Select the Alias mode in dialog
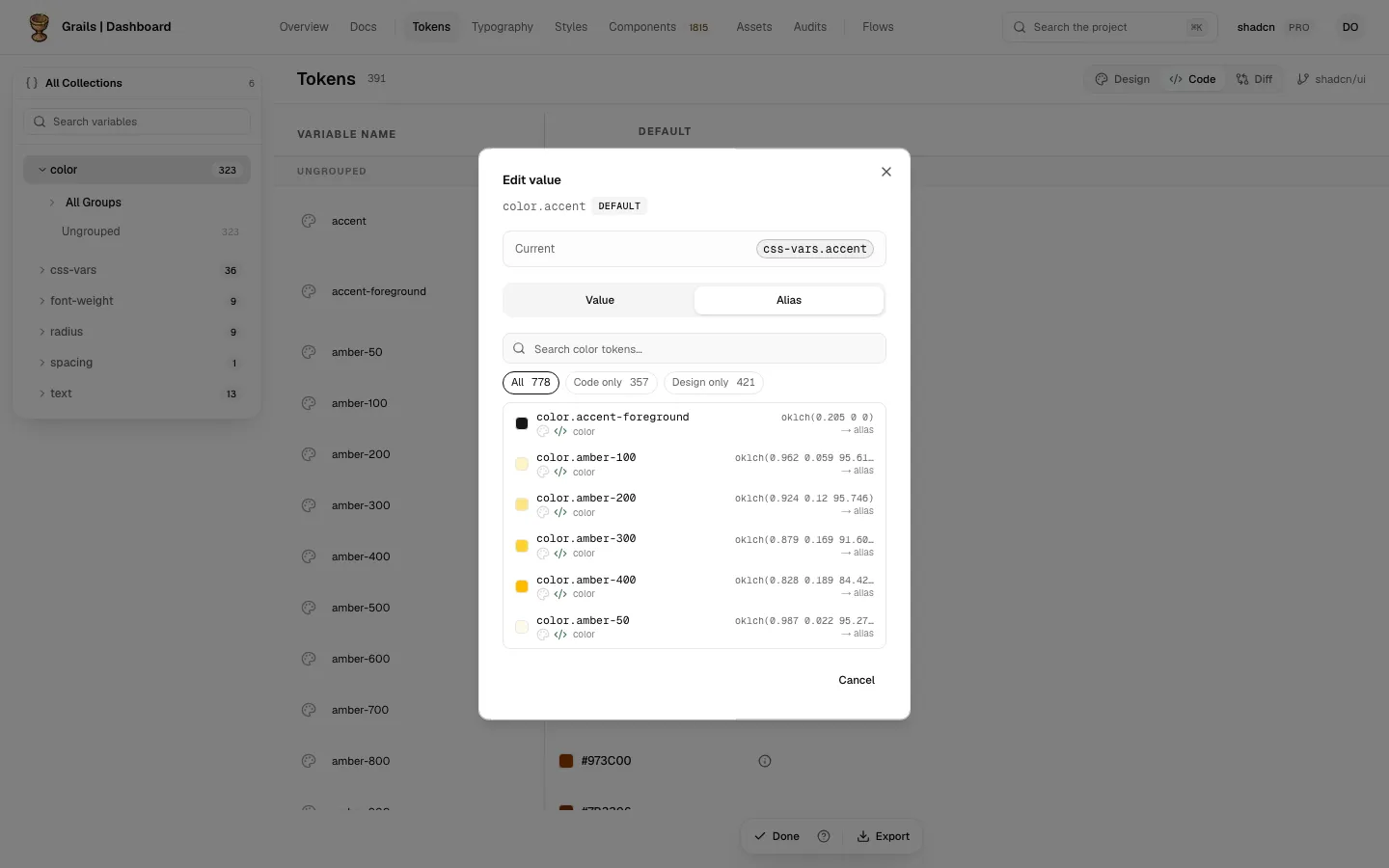 (789, 300)
